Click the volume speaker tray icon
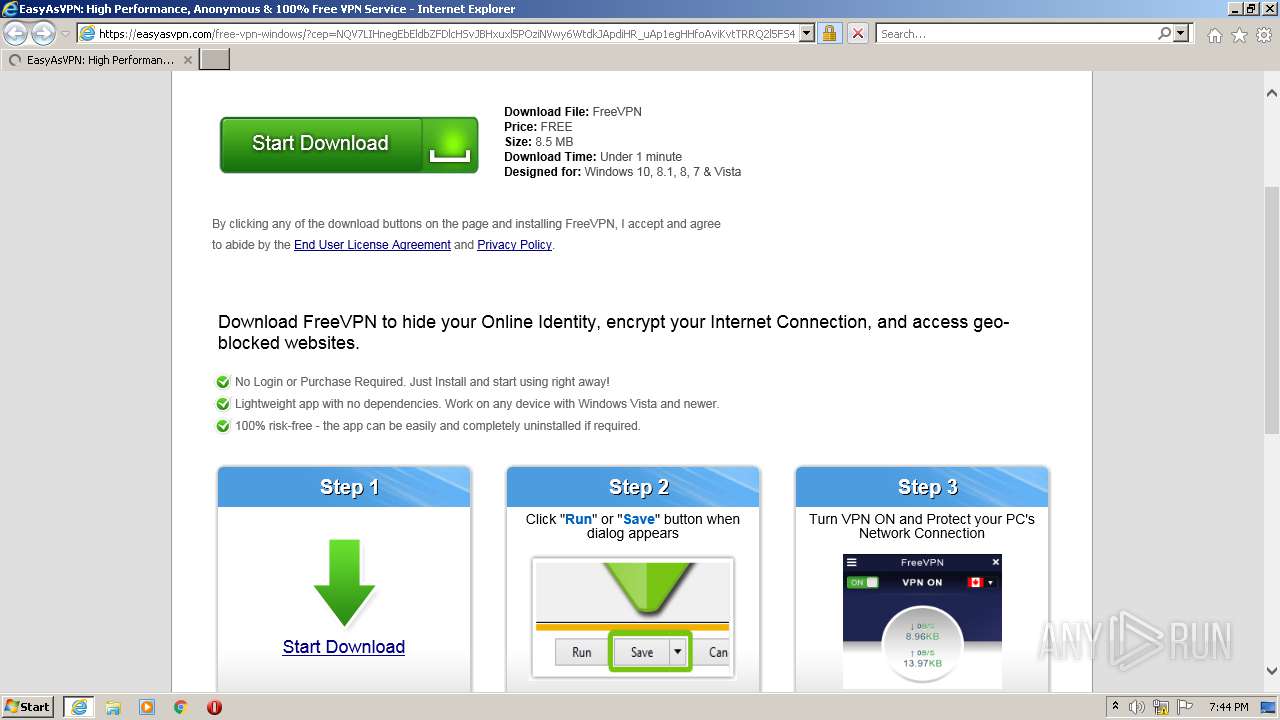 1137,707
